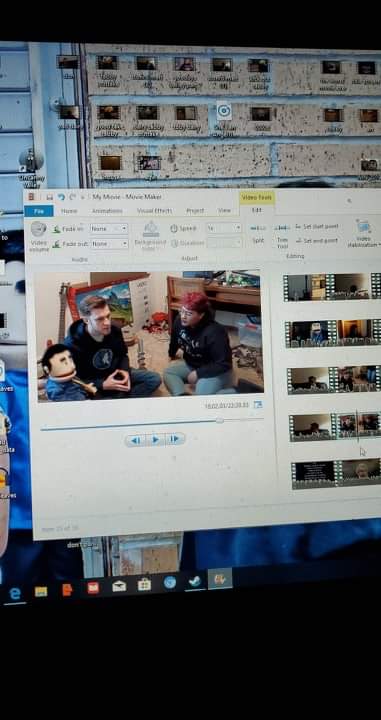381x720 pixels.
Task: Click the Movie Maker app icon in title bar
Action: click(x=32, y=197)
